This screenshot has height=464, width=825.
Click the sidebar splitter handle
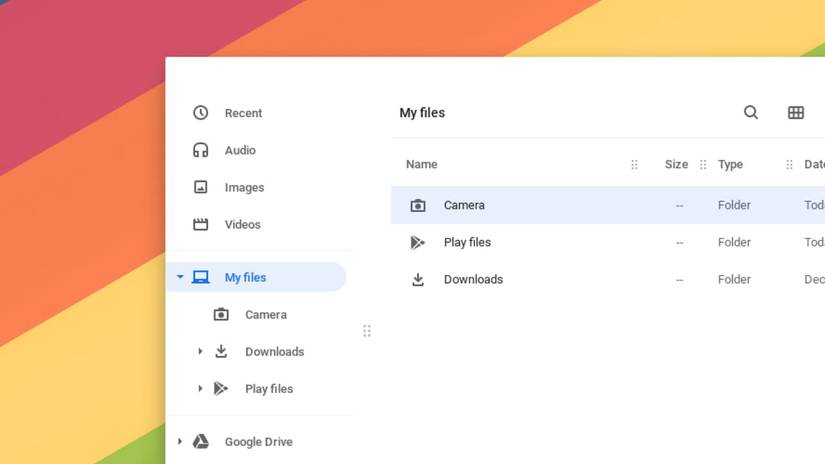367,331
